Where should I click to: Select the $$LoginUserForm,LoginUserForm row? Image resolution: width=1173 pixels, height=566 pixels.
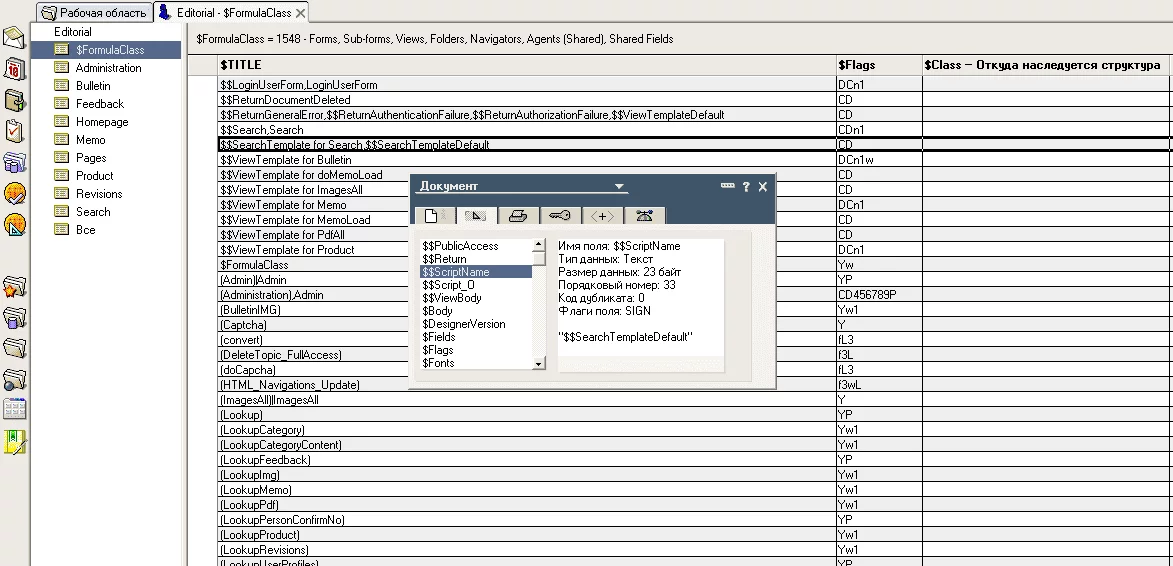click(298, 85)
